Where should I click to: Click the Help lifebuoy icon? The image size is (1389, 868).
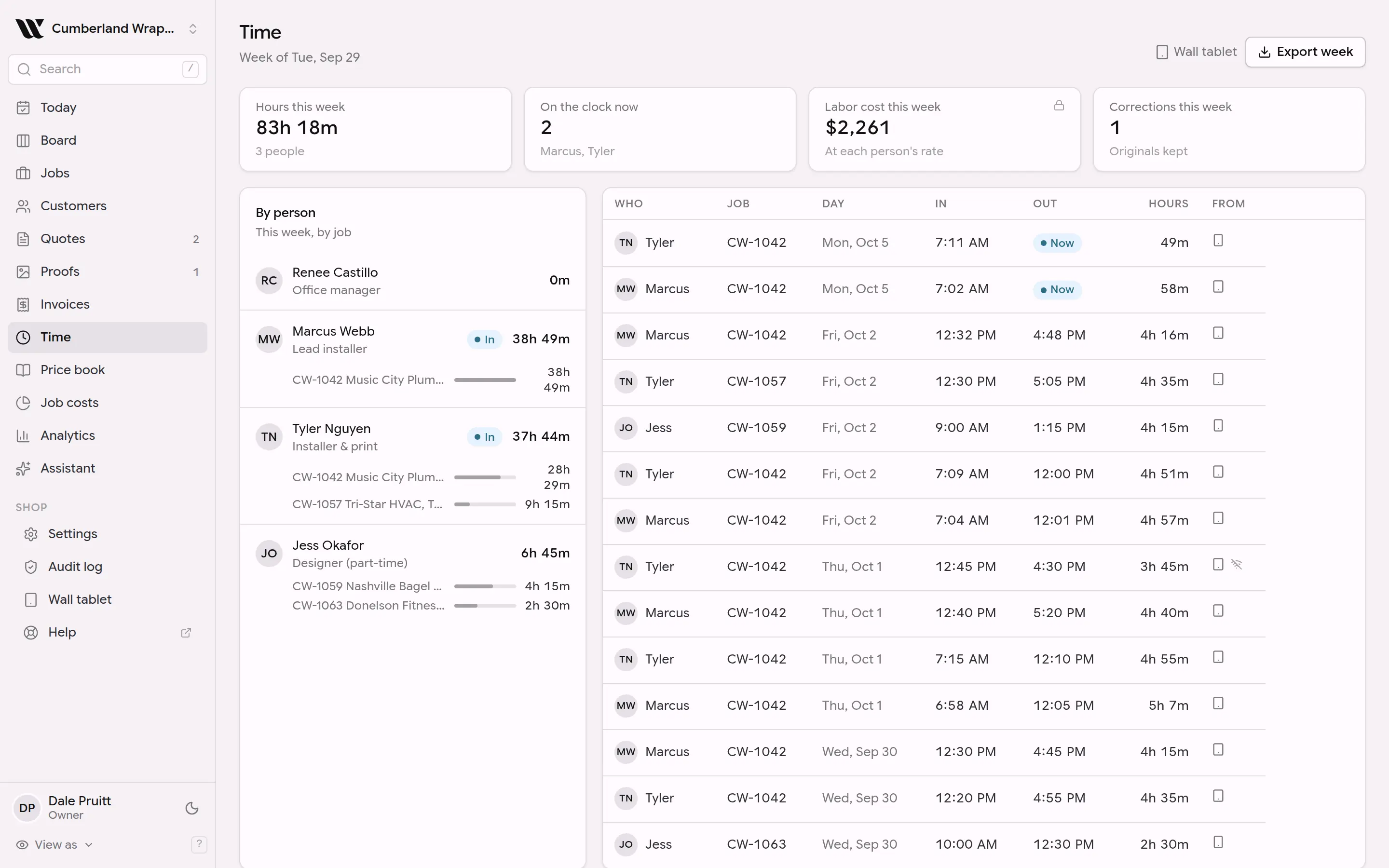point(31,632)
